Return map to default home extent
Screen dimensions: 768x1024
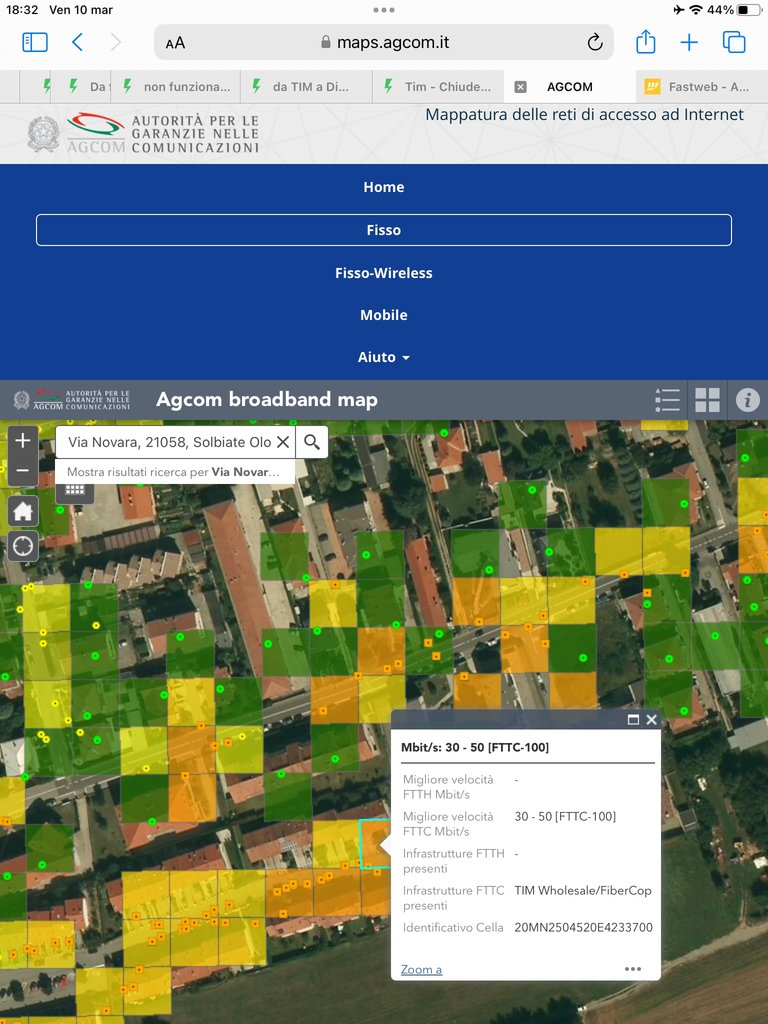23,511
